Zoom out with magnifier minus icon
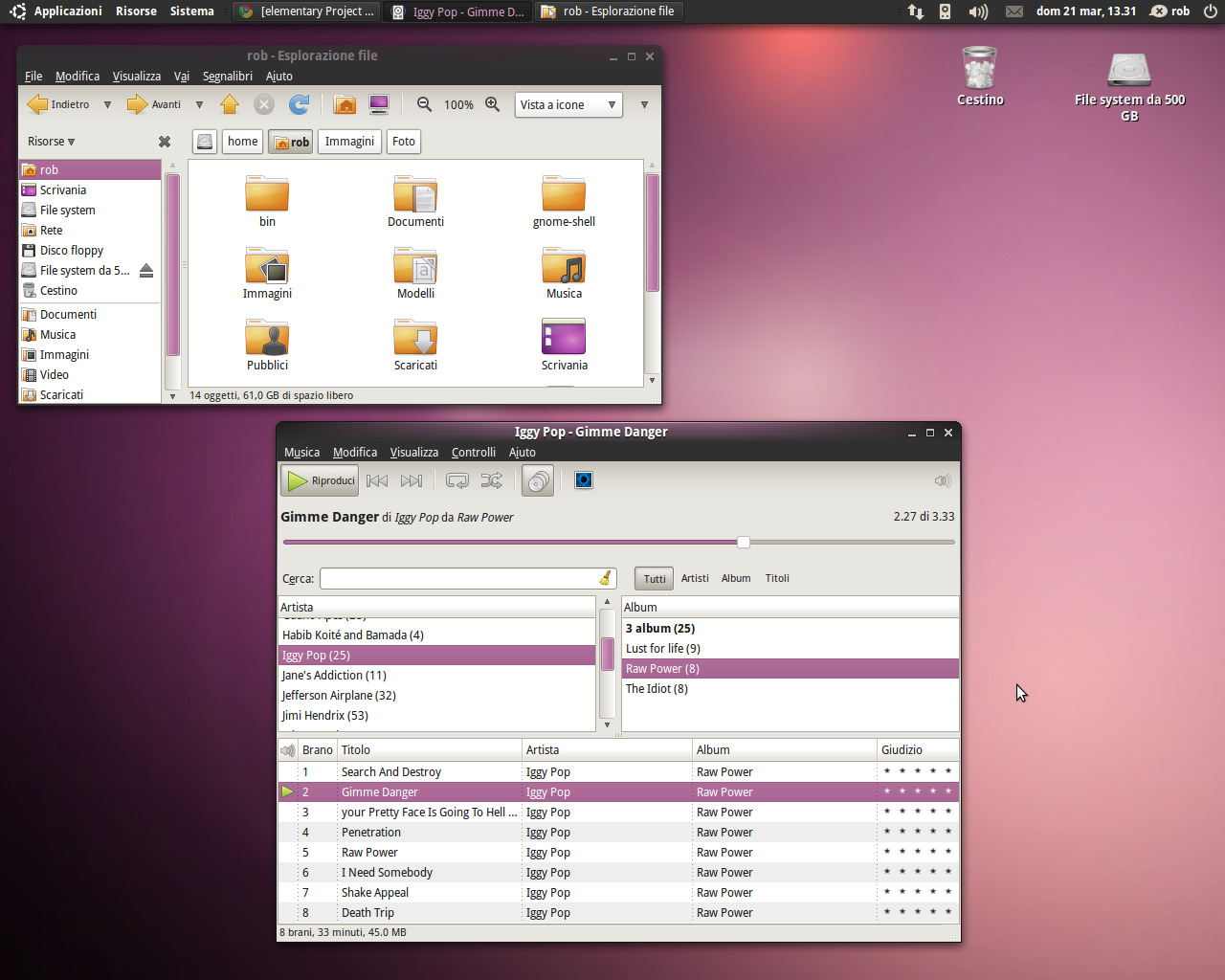Image resolution: width=1225 pixels, height=980 pixels. 424,104
